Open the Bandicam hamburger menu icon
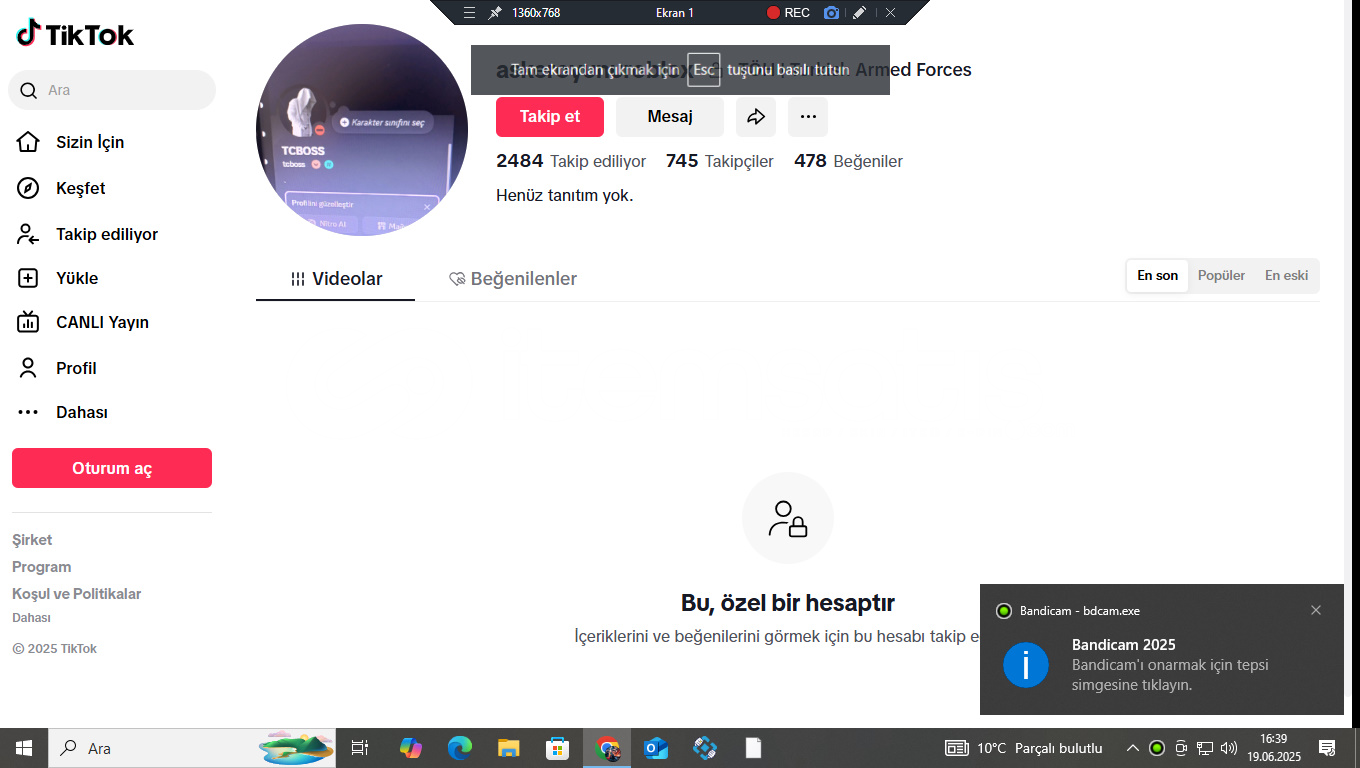 (x=469, y=13)
